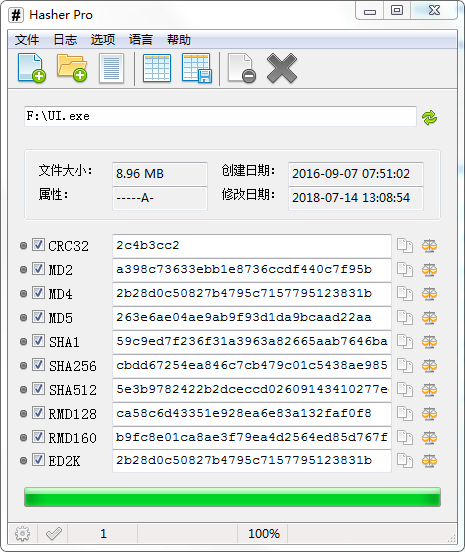Image resolution: width=465 pixels, height=552 pixels.
Task: Click the F:\UI.exe file path field
Action: [220, 116]
